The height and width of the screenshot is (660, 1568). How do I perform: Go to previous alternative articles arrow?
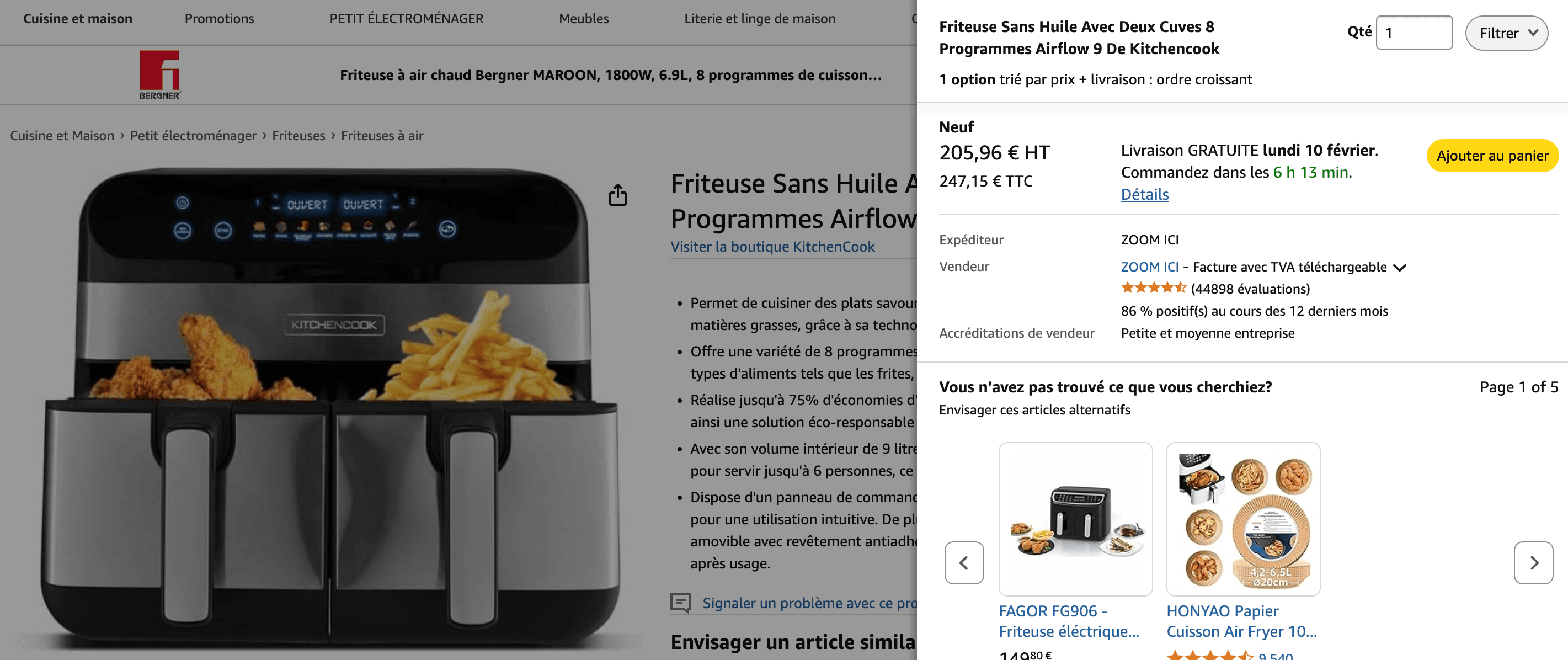pos(963,562)
